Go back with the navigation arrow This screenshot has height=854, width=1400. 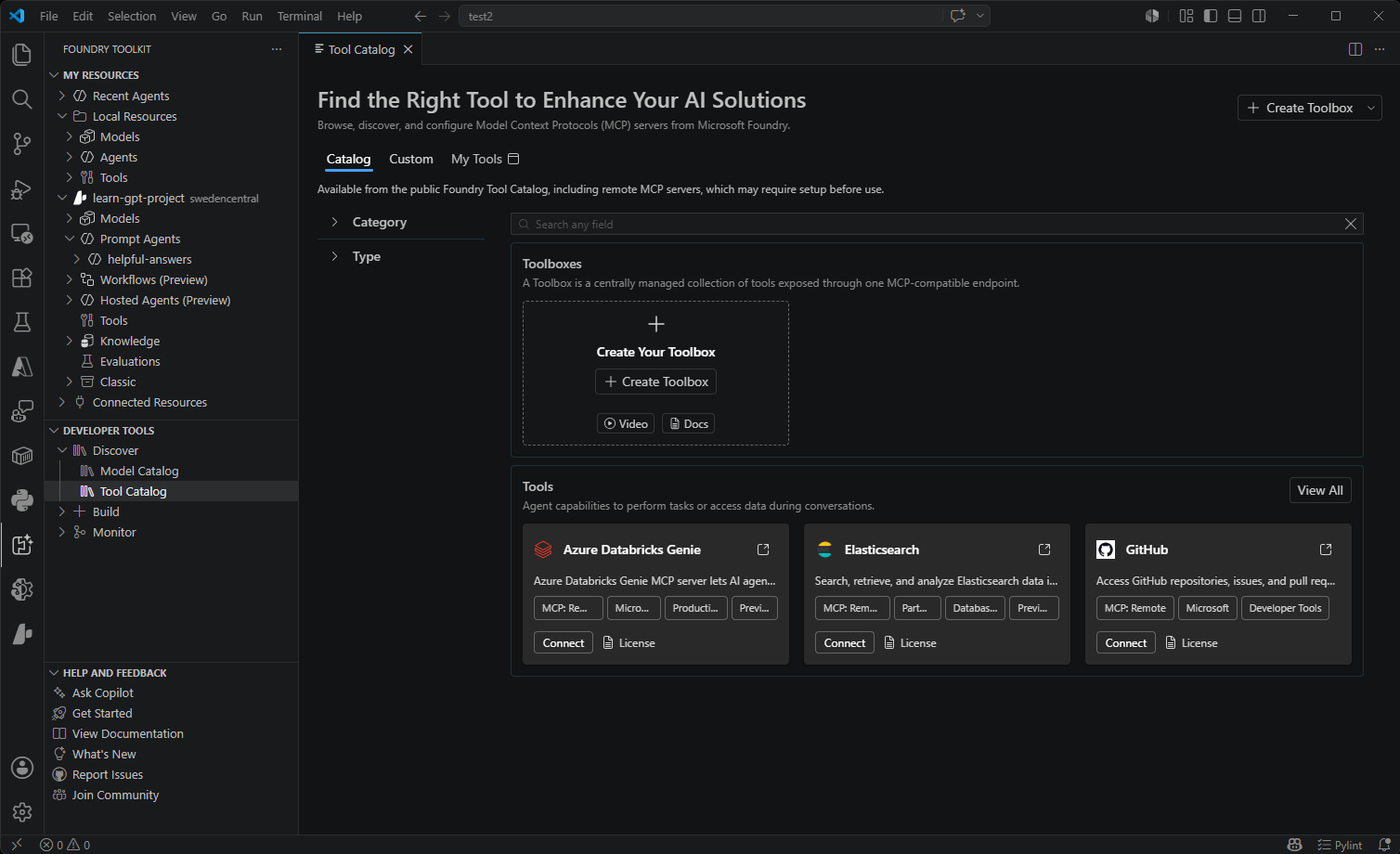(x=420, y=16)
